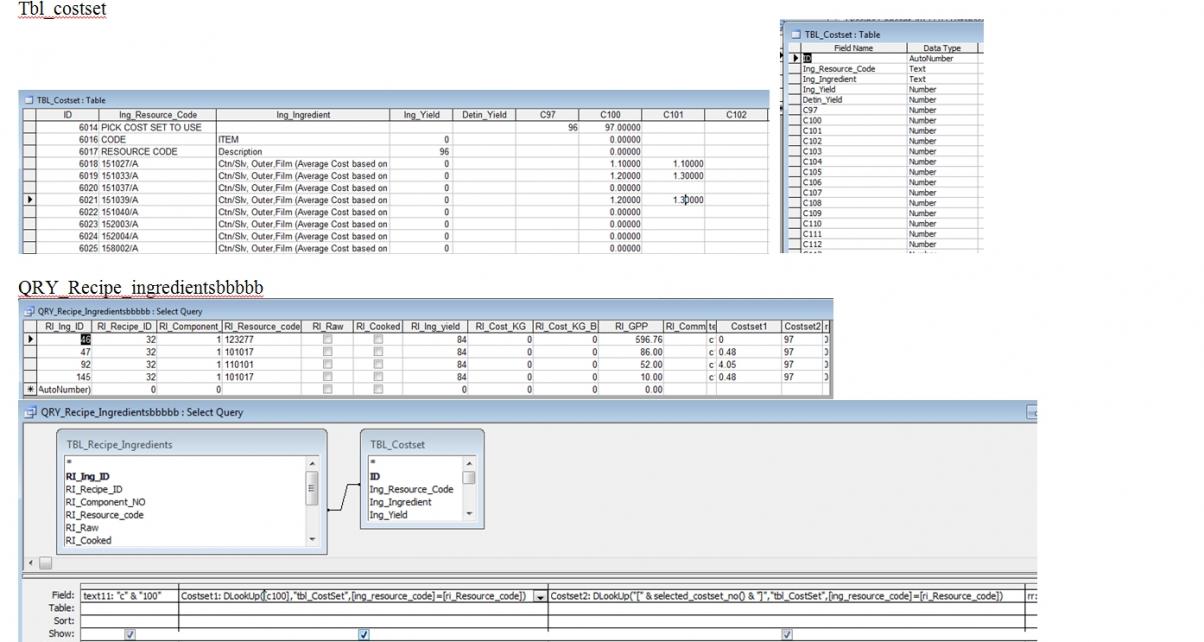Click the Data Type column header in design view
The image size is (1204, 642).
tap(943, 48)
